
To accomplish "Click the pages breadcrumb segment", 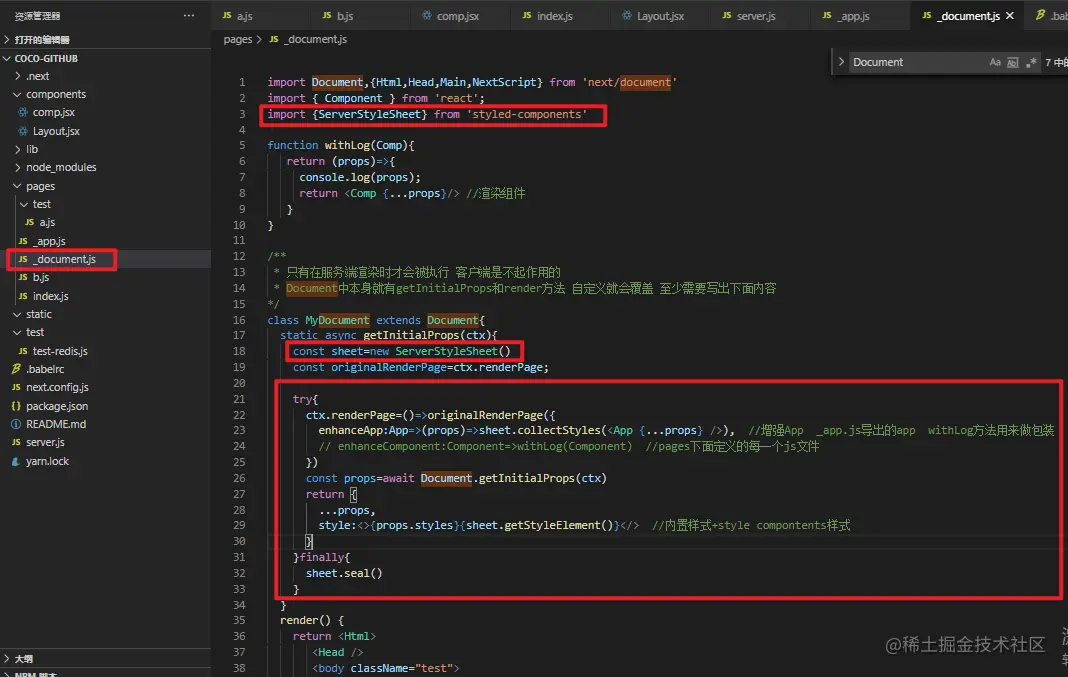I will coord(238,40).
